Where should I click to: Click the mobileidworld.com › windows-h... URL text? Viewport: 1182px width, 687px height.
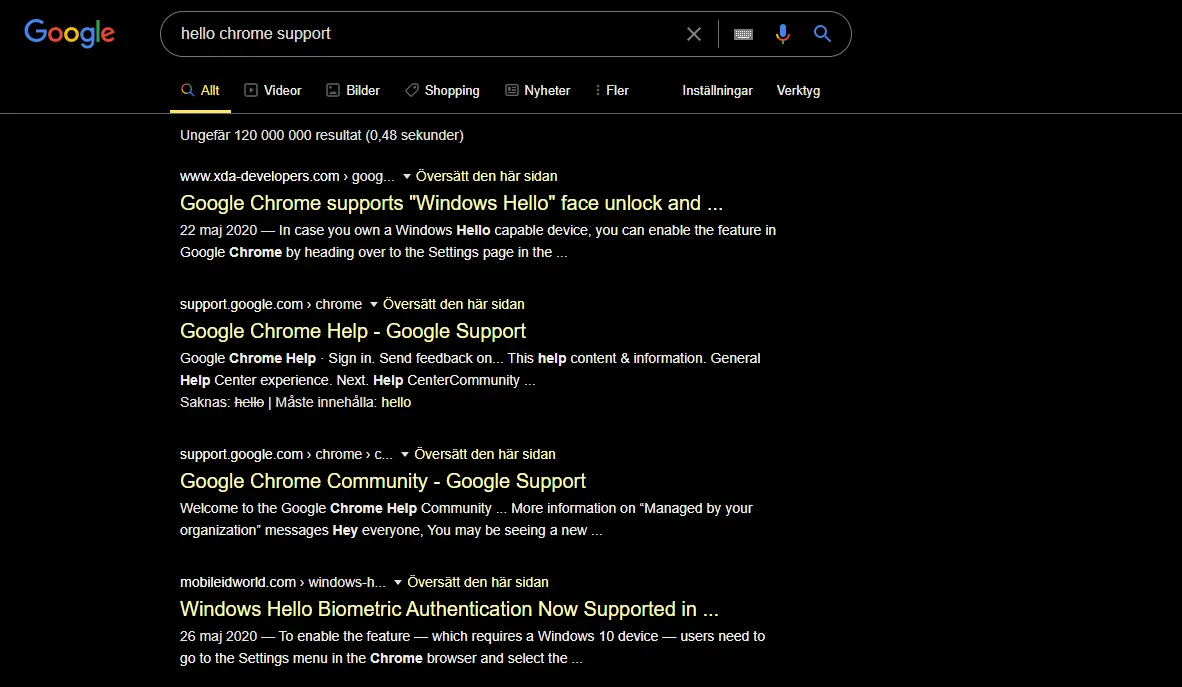[x=283, y=582]
